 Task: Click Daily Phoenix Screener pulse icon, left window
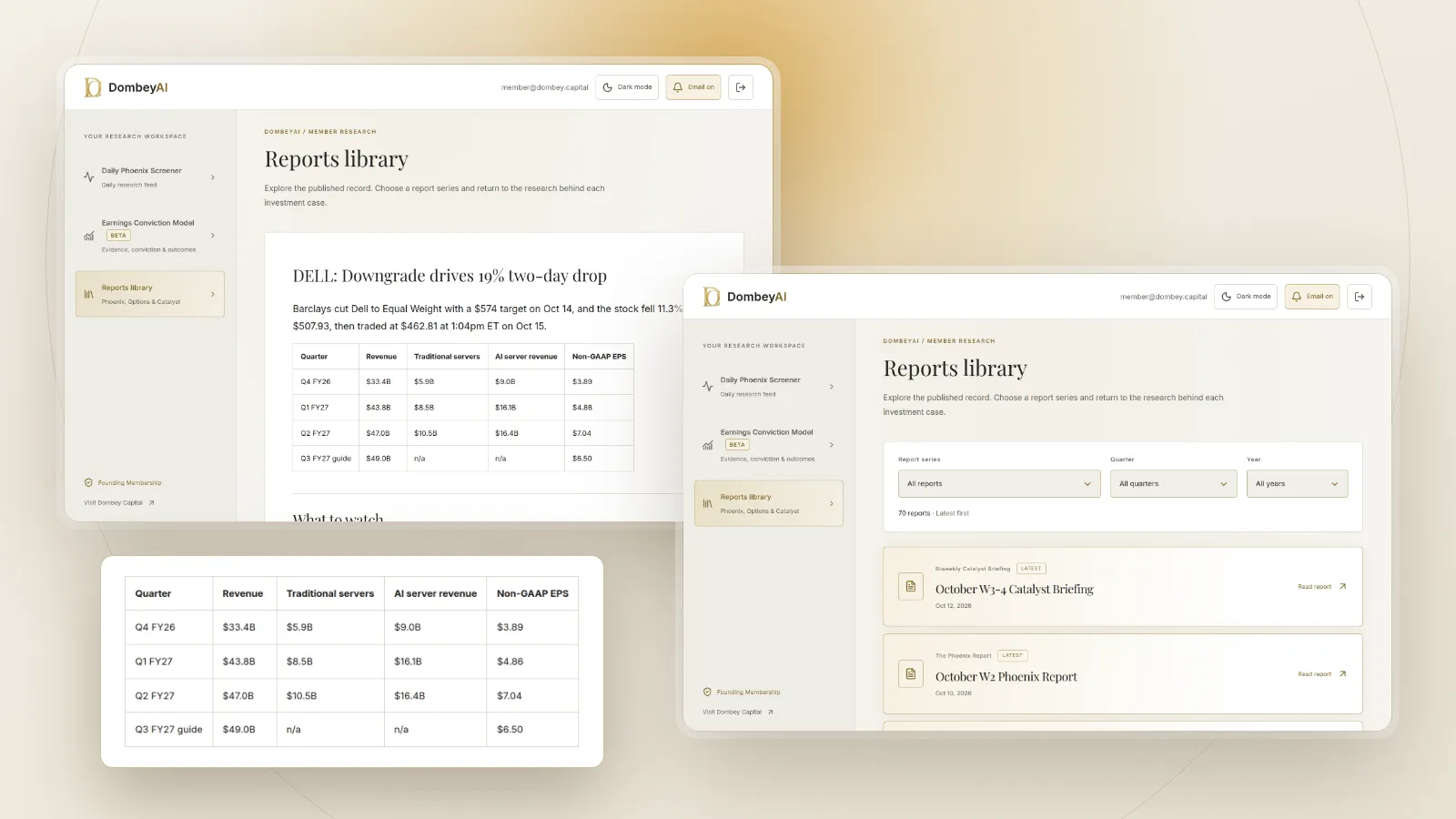pos(89,177)
